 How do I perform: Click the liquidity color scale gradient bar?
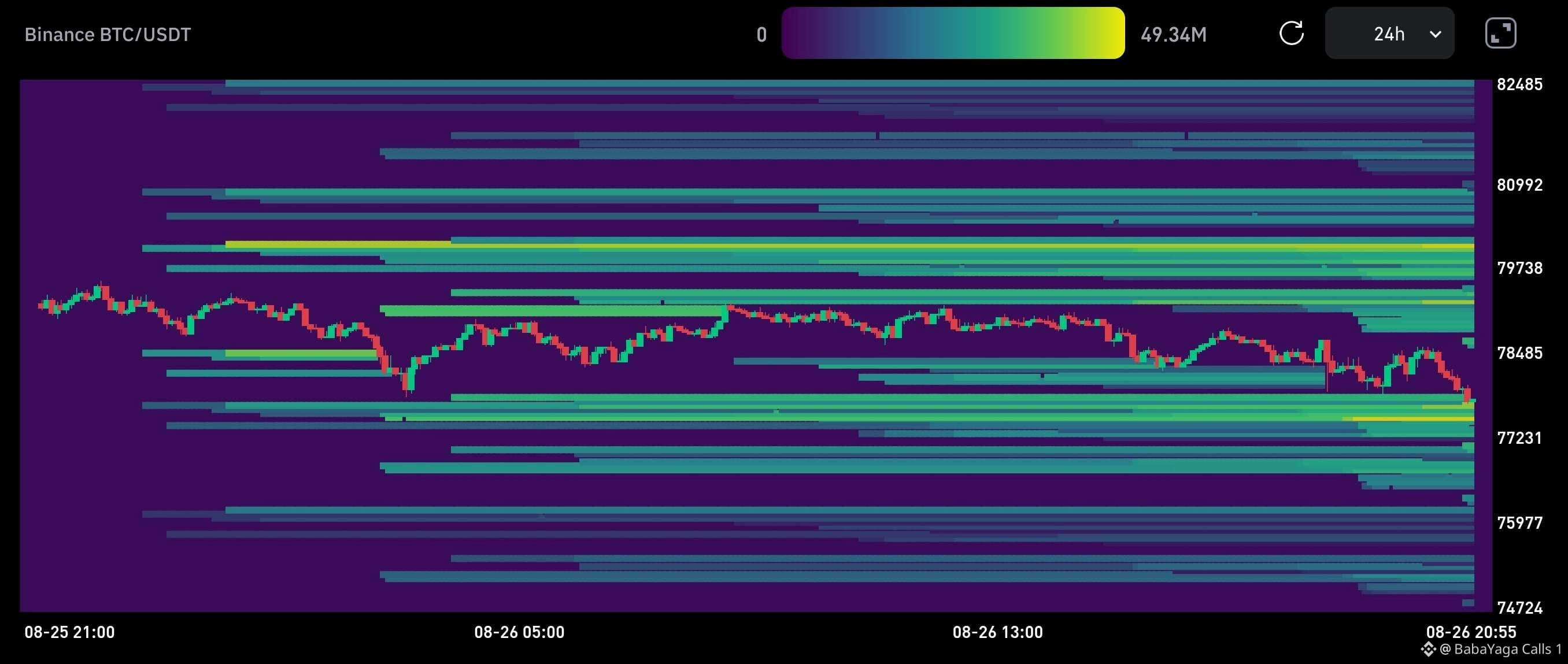coord(953,33)
